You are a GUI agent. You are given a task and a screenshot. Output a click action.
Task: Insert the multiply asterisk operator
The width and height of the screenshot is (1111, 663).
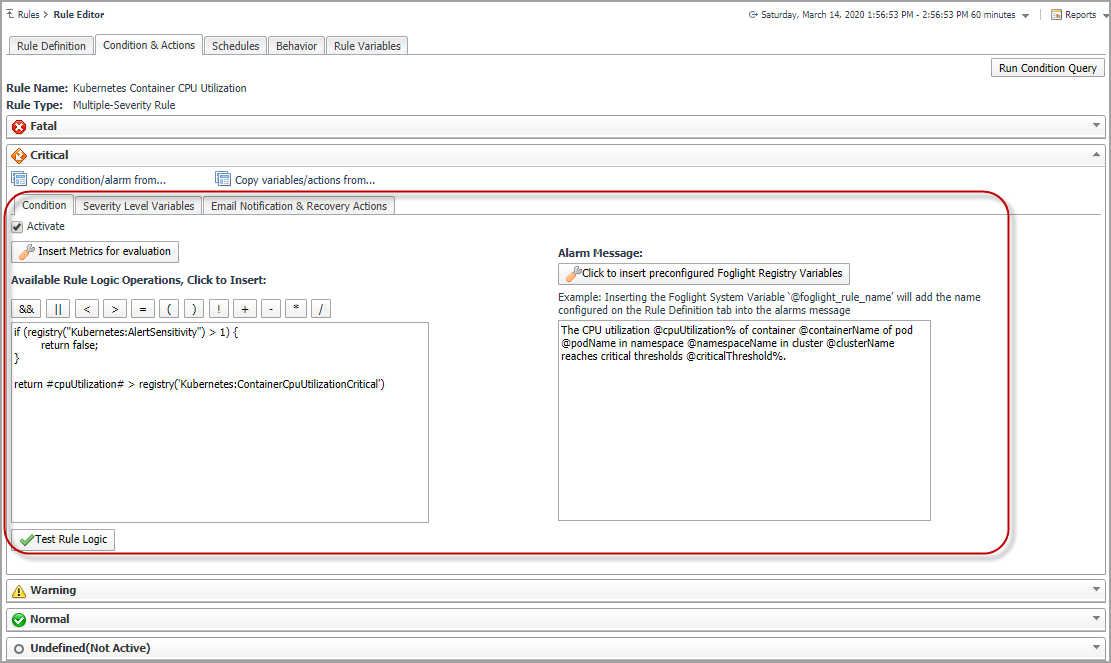(295, 309)
